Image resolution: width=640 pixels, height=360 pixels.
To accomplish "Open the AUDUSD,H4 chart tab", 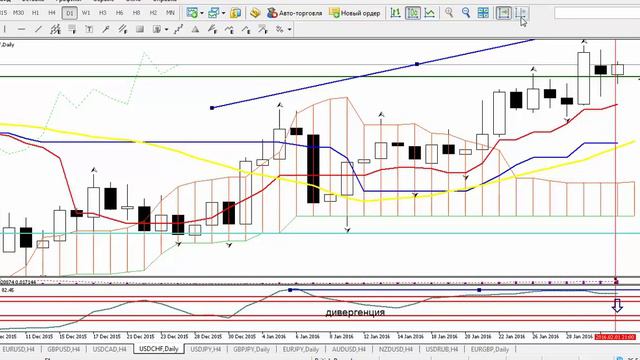I will pyautogui.click(x=349, y=349).
